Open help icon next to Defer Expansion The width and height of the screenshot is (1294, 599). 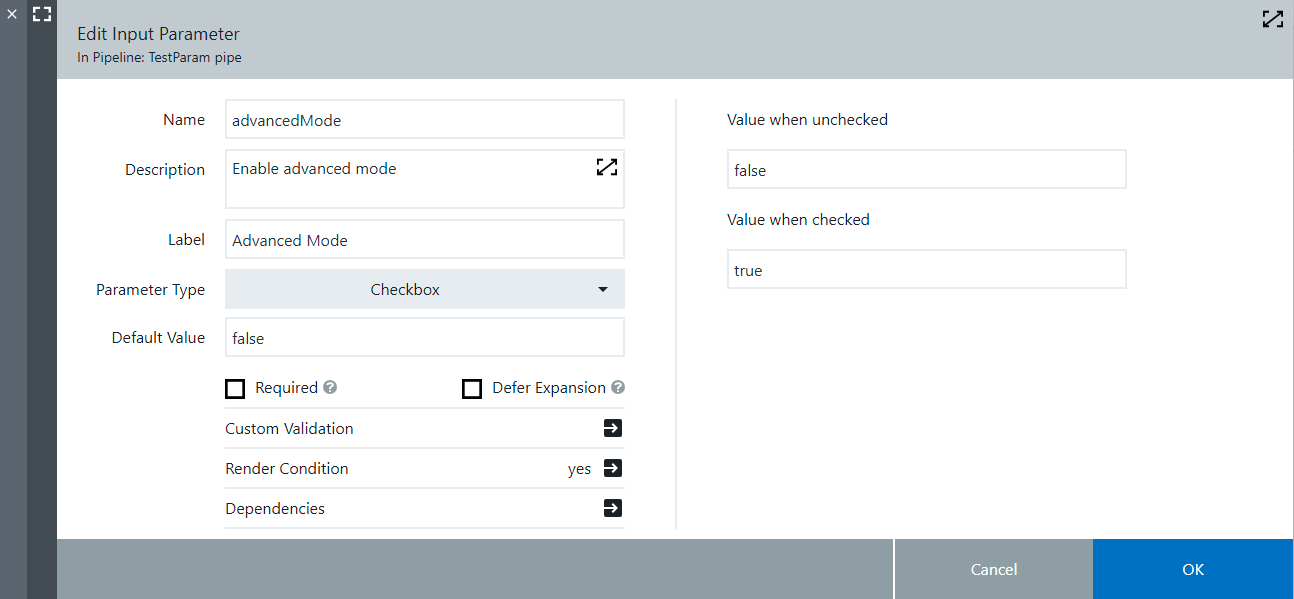[x=618, y=388]
